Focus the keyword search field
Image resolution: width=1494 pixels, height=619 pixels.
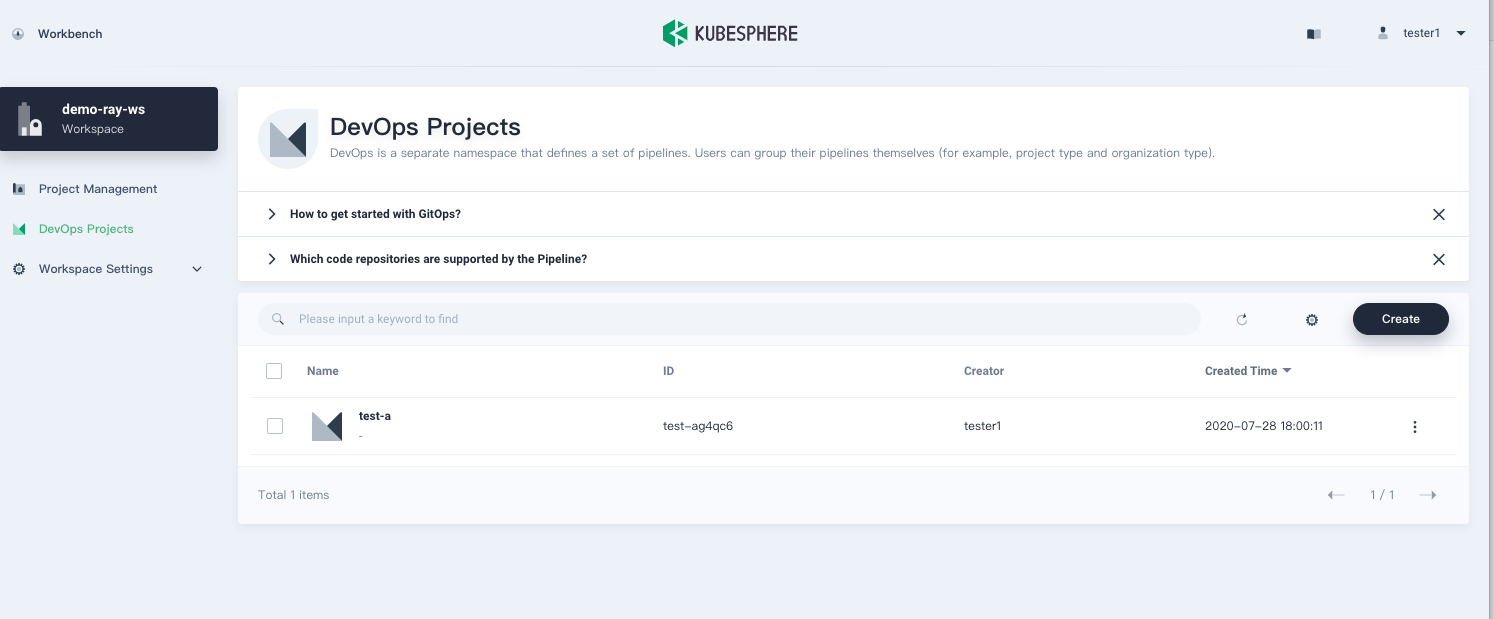click(729, 319)
